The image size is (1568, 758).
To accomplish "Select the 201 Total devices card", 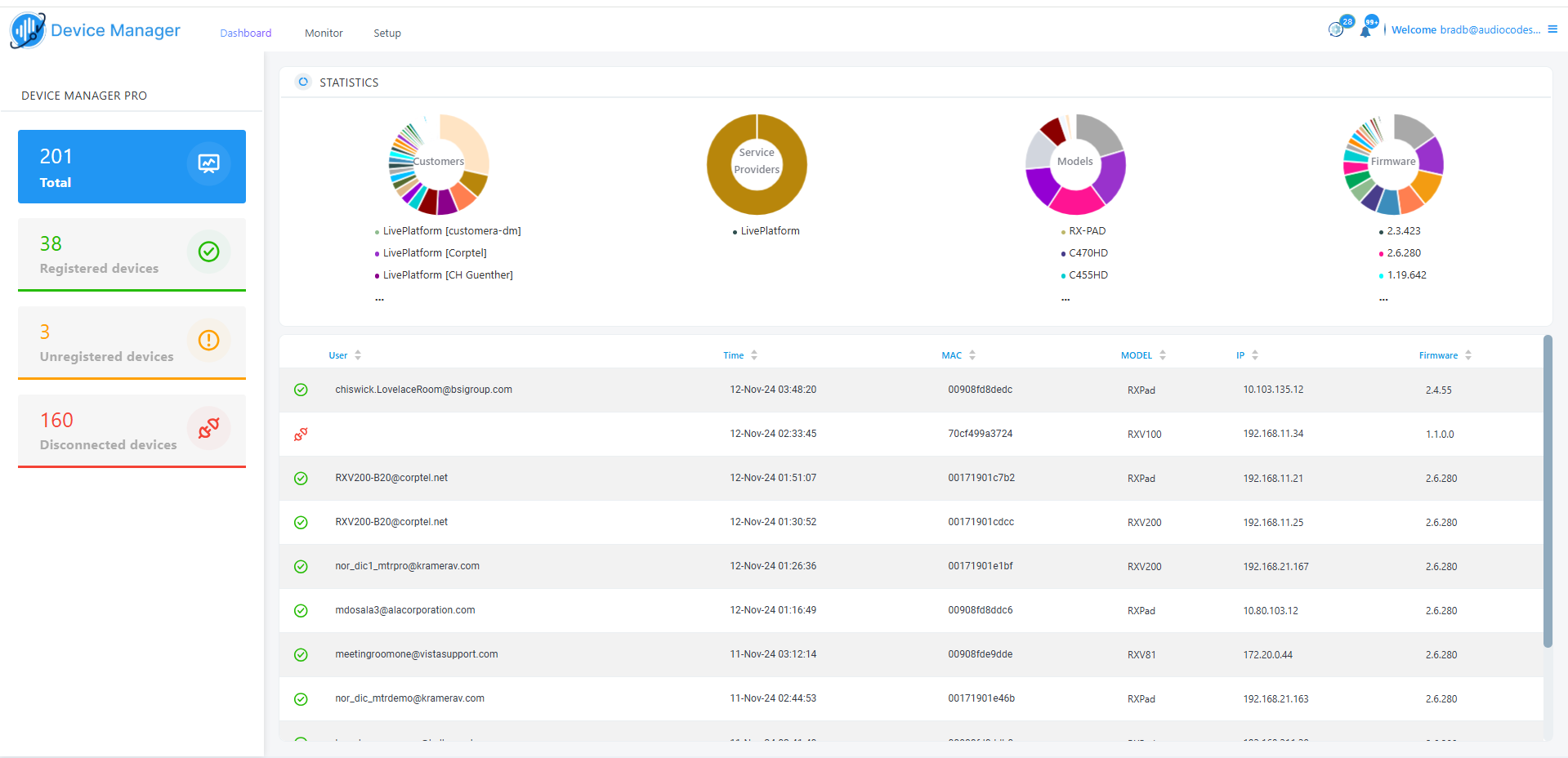I will click(x=132, y=167).
